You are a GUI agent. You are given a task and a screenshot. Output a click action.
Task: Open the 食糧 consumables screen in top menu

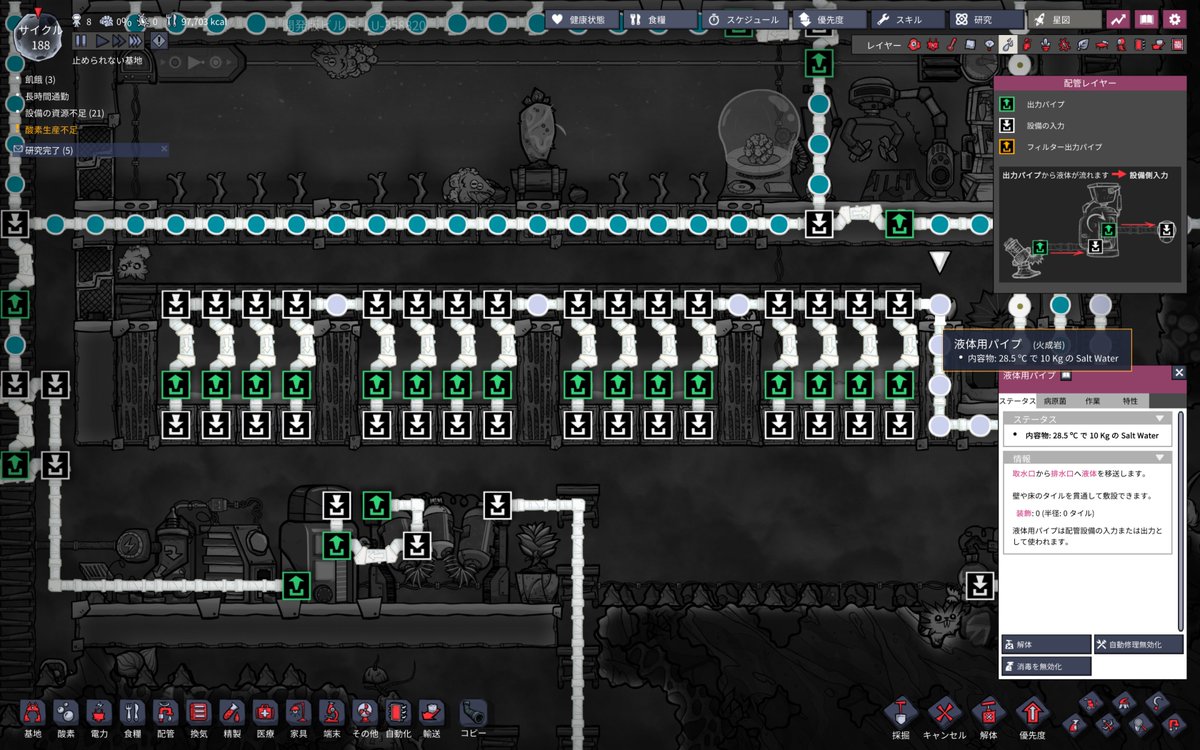662,19
